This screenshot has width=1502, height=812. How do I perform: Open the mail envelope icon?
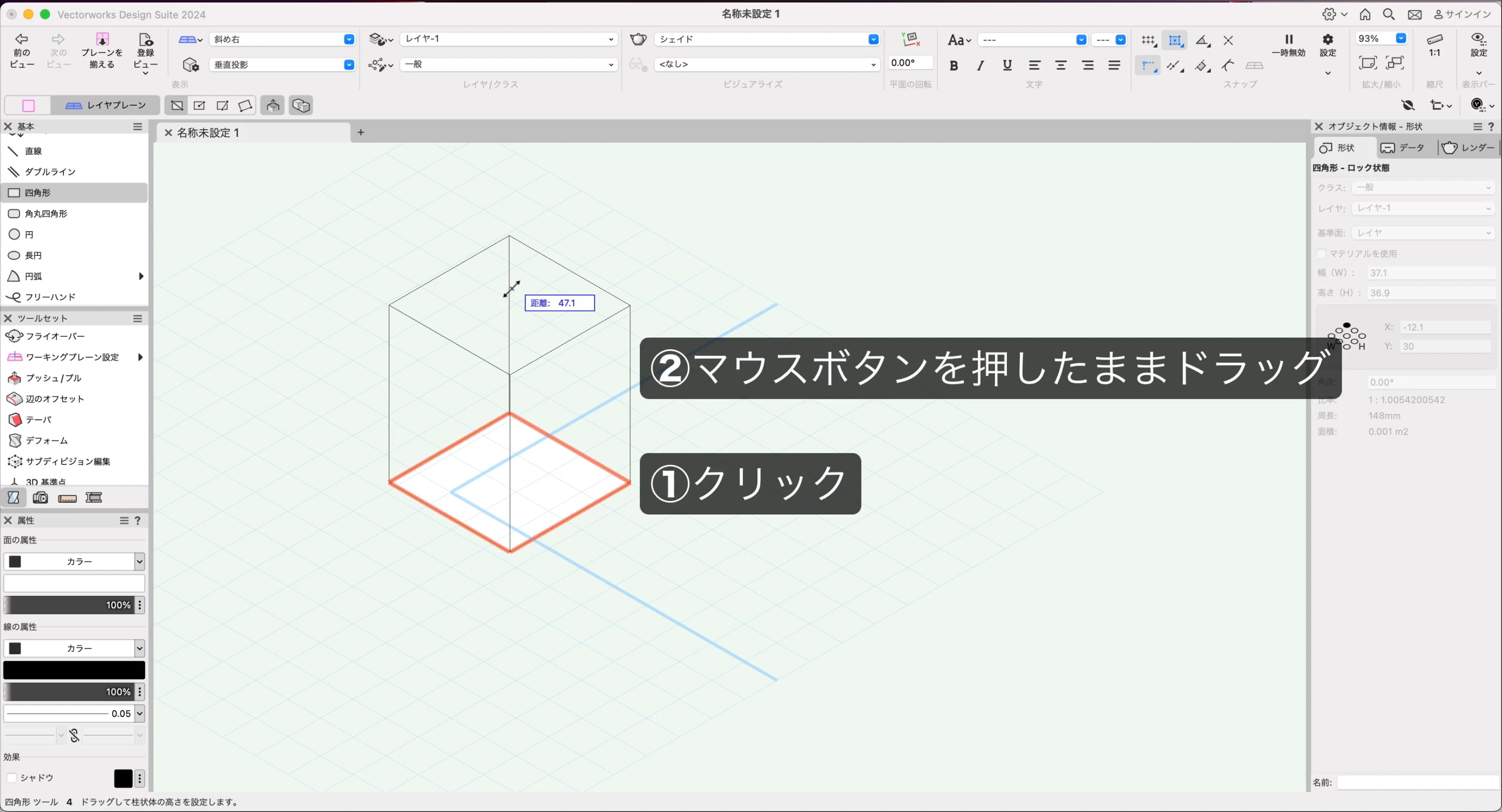point(1414,14)
